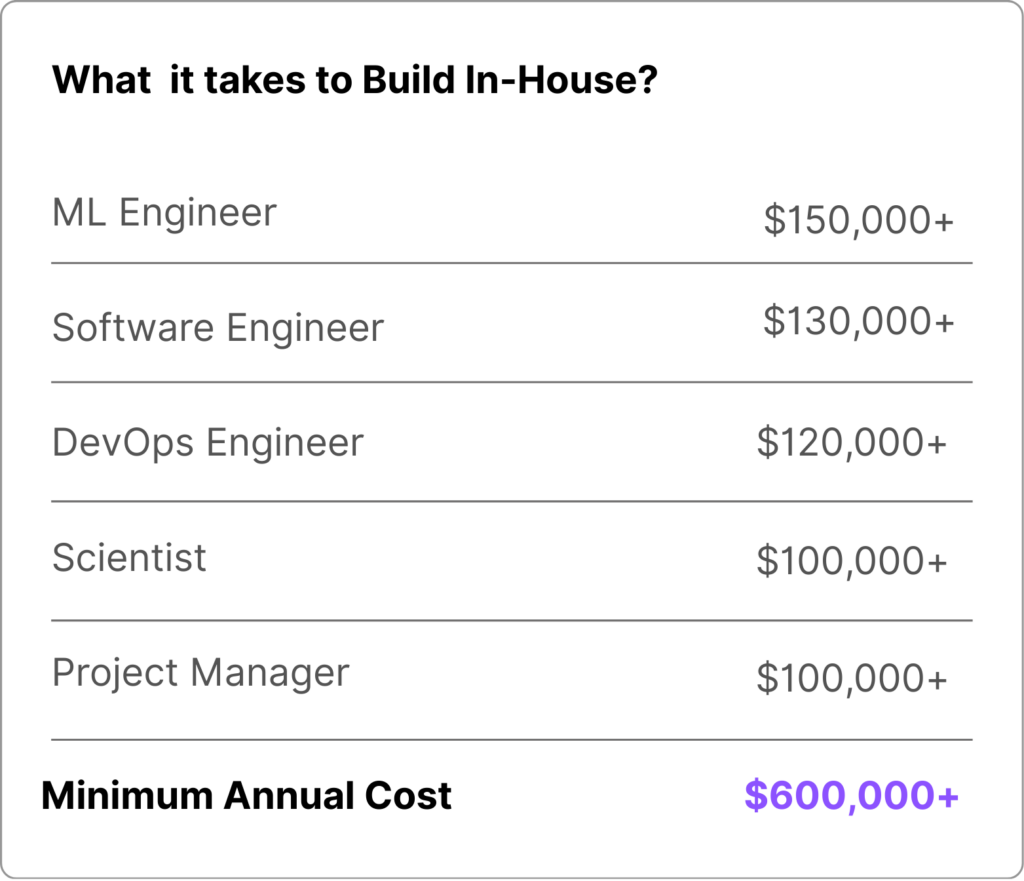Viewport: 1024px width, 881px height.
Task: Click the Minimum Annual Cost label
Action: [246, 796]
